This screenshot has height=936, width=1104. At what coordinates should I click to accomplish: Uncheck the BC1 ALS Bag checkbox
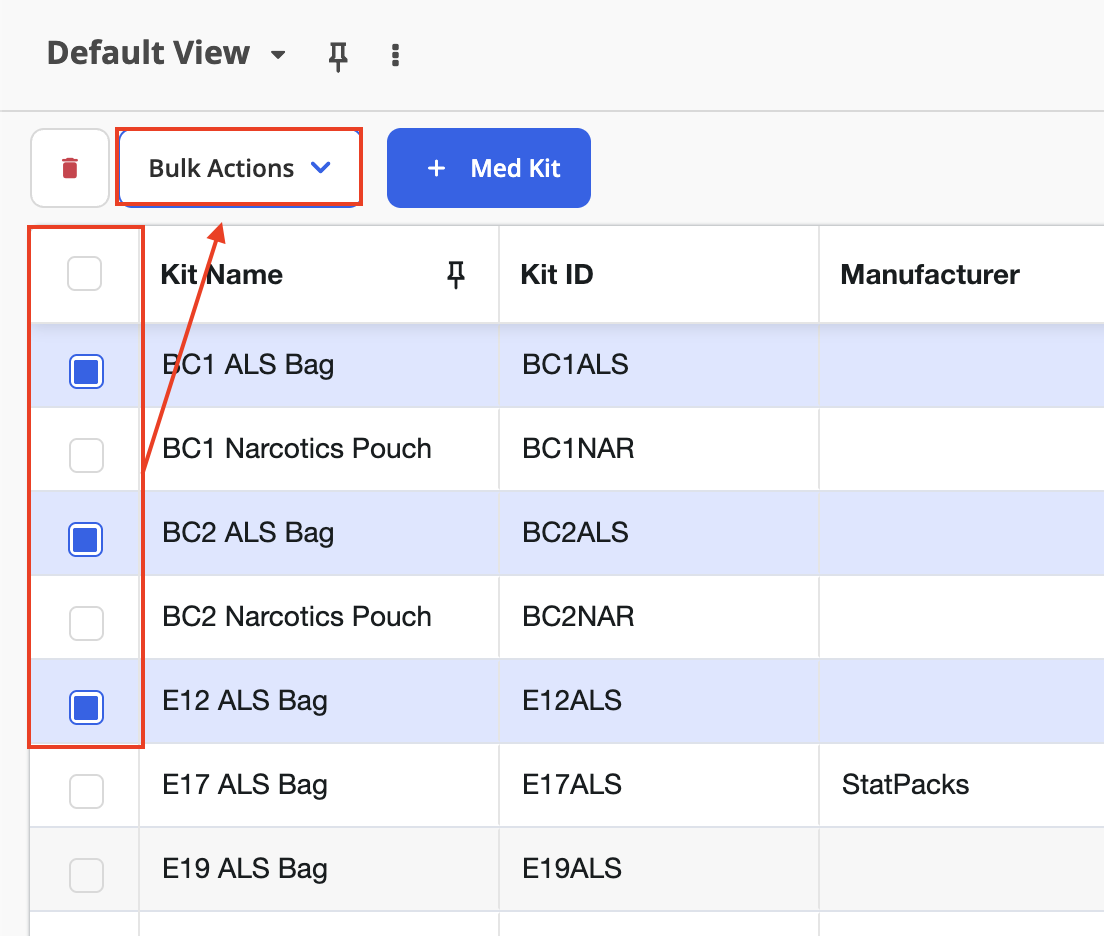click(x=86, y=371)
